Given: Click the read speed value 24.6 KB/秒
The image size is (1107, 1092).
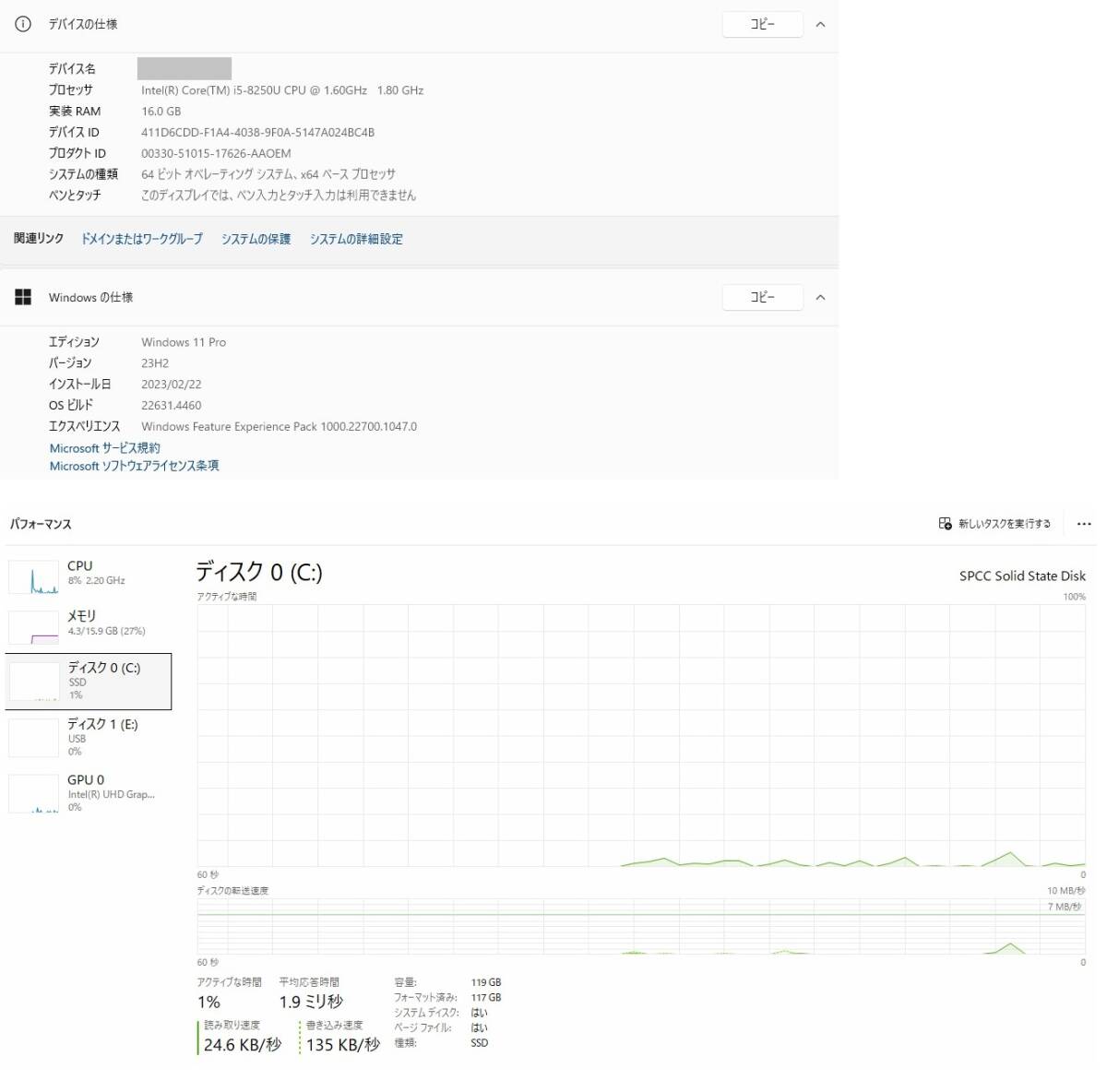Looking at the screenshot, I should [x=243, y=1045].
